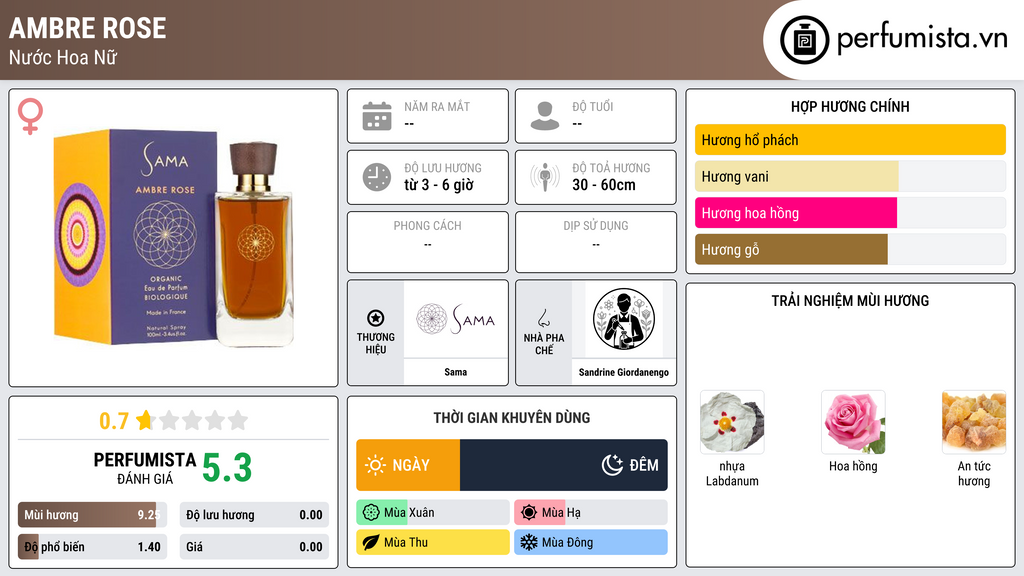Image resolution: width=1024 pixels, height=576 pixels.
Task: Click the leaf icon for Mùa Thu
Action: 371,542
